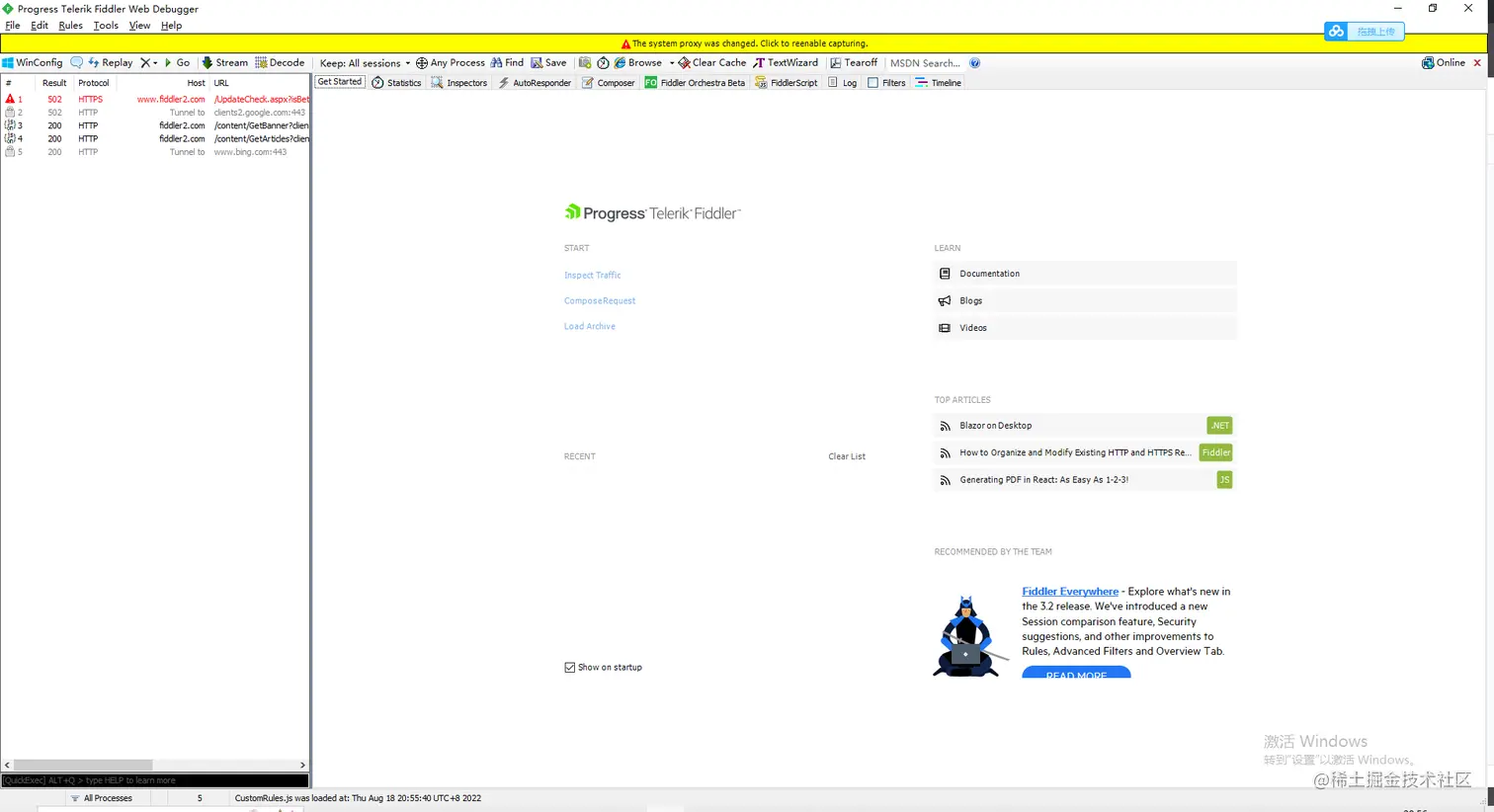This screenshot has width=1494, height=812.
Task: Select session 1 www.fiddler2.com UpdateCheck row
Action: tap(156, 100)
